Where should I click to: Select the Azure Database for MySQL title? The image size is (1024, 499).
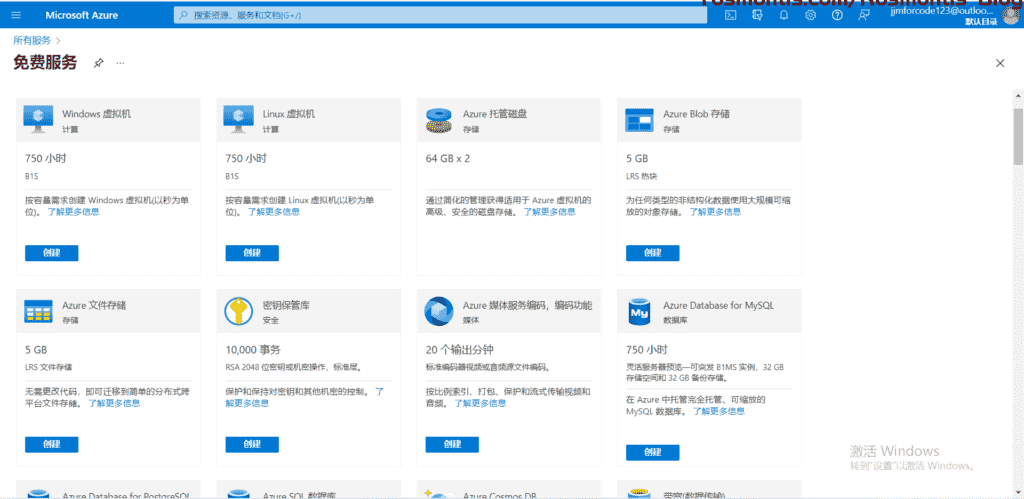tap(718, 305)
